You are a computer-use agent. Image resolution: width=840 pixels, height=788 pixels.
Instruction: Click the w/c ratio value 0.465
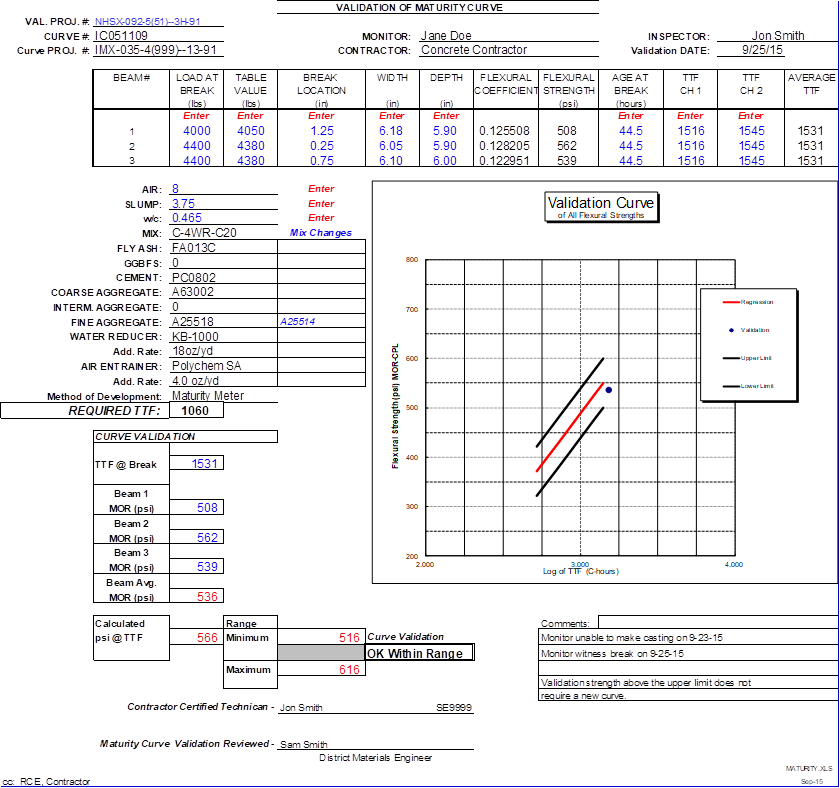pyautogui.click(x=186, y=218)
